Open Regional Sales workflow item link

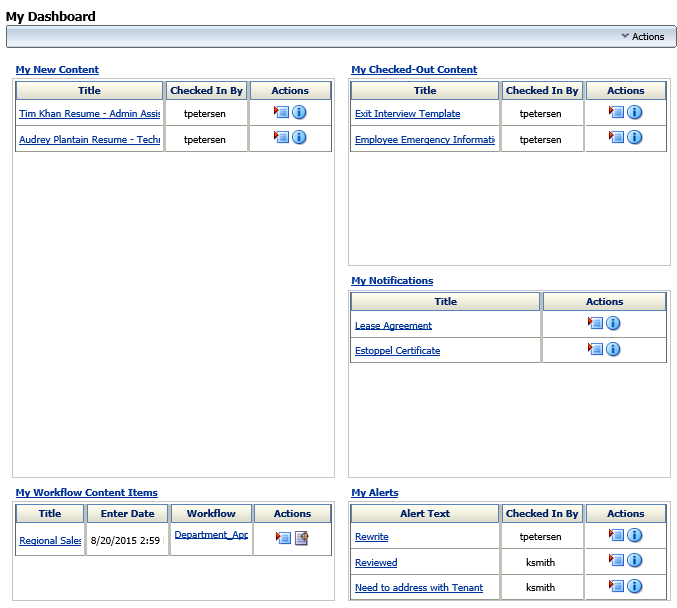click(50, 541)
